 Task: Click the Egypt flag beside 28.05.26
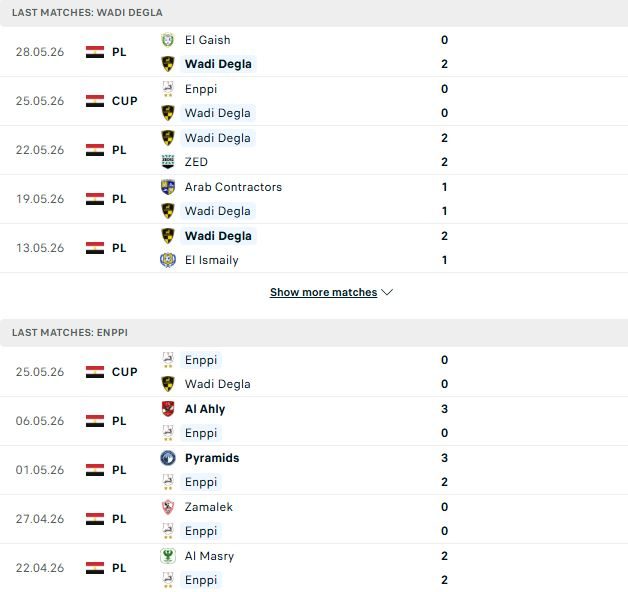(95, 52)
